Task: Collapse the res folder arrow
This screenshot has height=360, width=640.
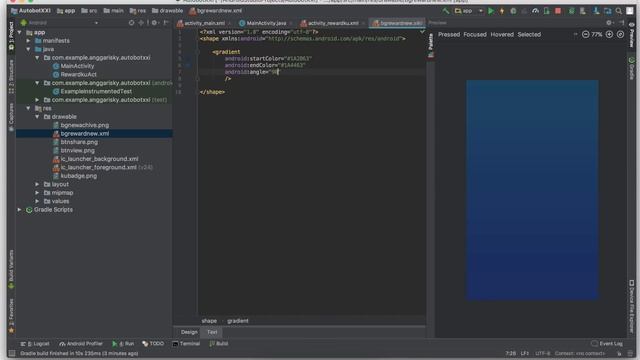Action: click(x=28, y=108)
